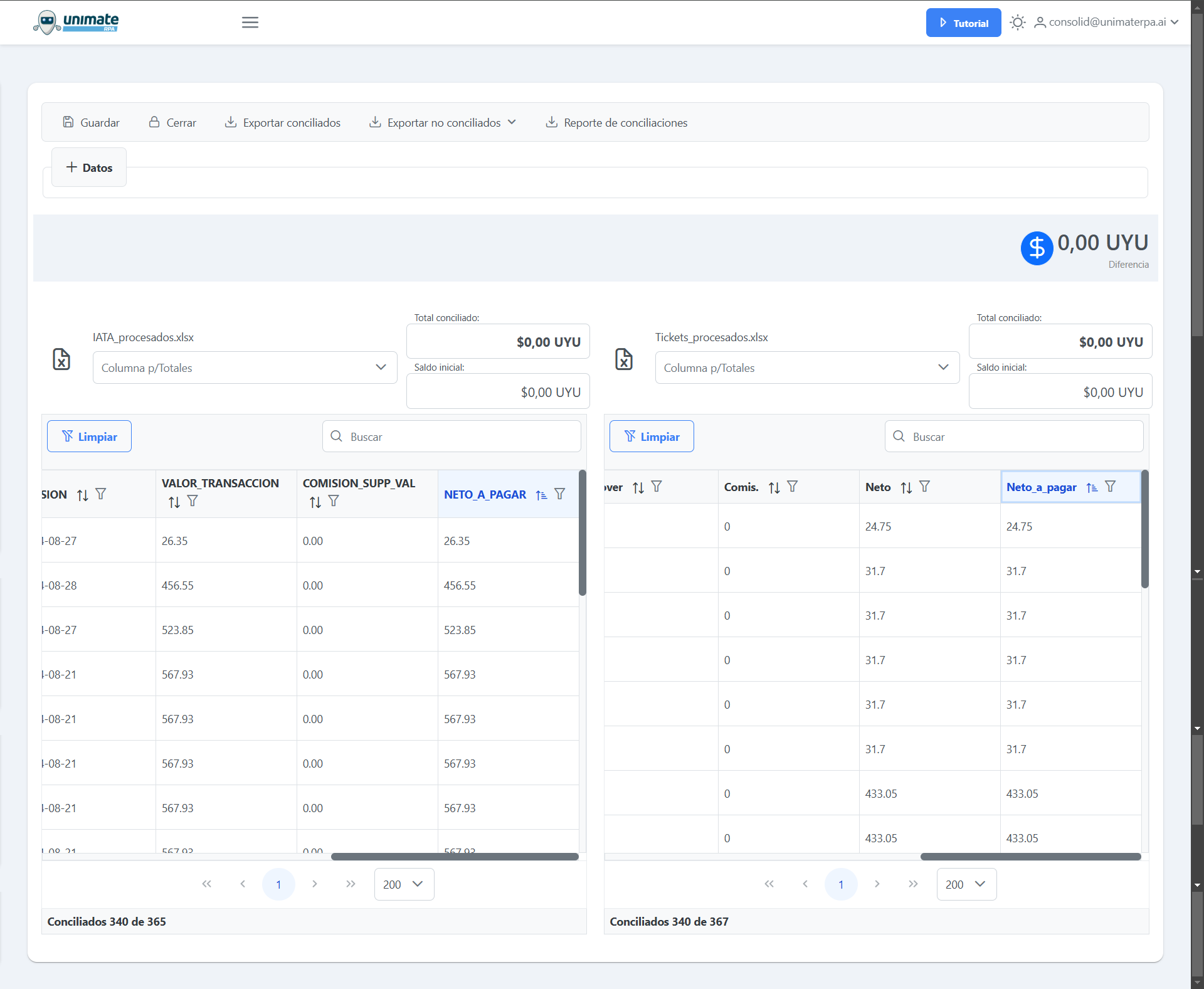Open the consolid@unimaterpa.ai user menu
1204x989 pixels.
(x=1107, y=23)
